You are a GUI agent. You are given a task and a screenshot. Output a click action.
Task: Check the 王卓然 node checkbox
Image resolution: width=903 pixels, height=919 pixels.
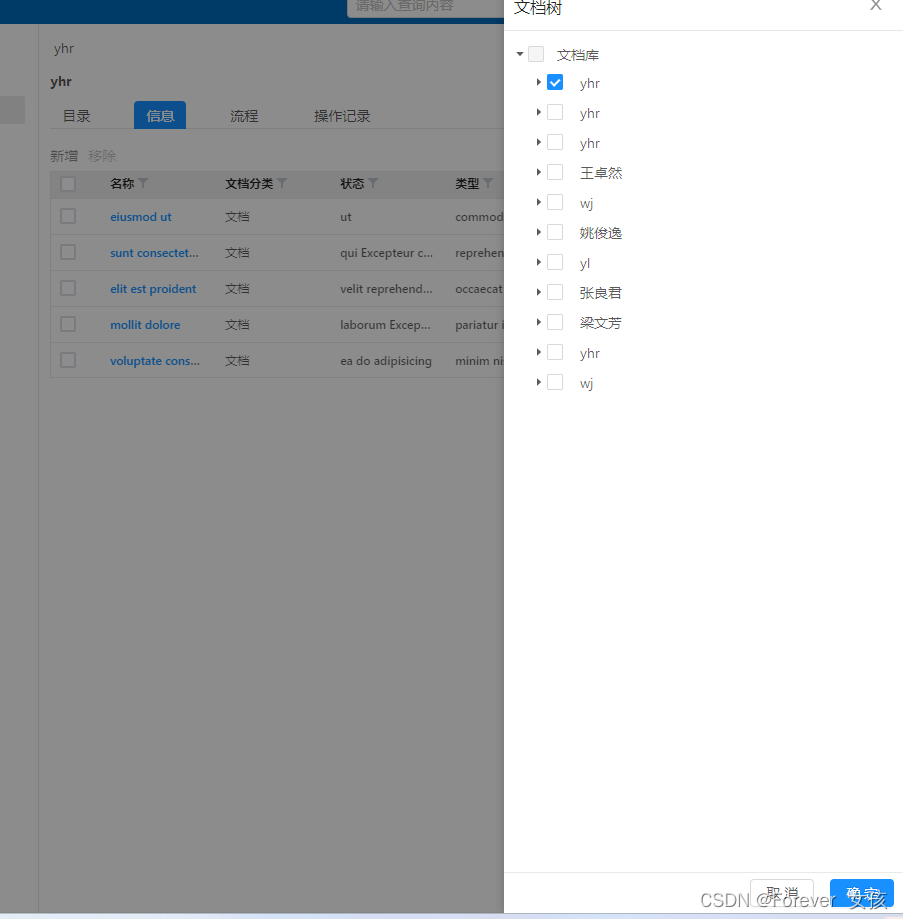pyautogui.click(x=555, y=172)
